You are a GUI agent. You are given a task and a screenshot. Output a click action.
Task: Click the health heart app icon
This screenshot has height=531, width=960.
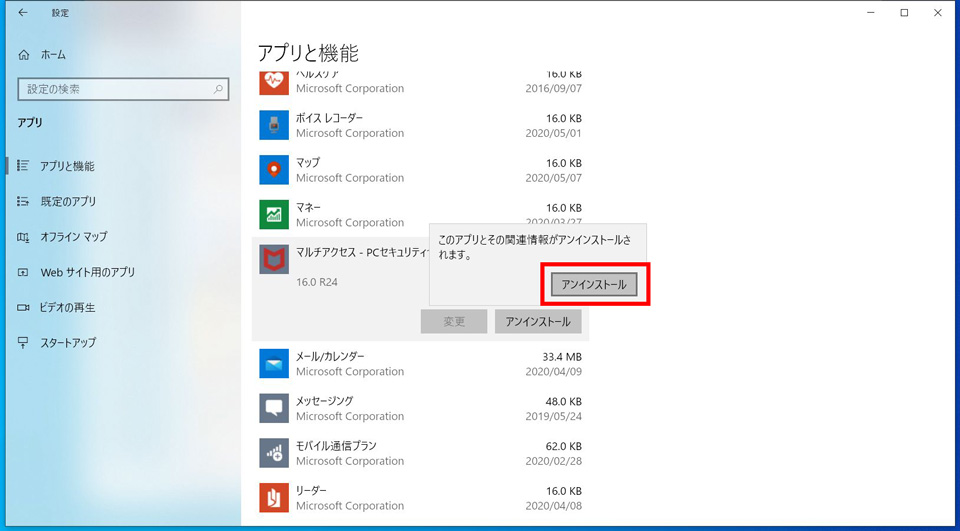[x=274, y=81]
